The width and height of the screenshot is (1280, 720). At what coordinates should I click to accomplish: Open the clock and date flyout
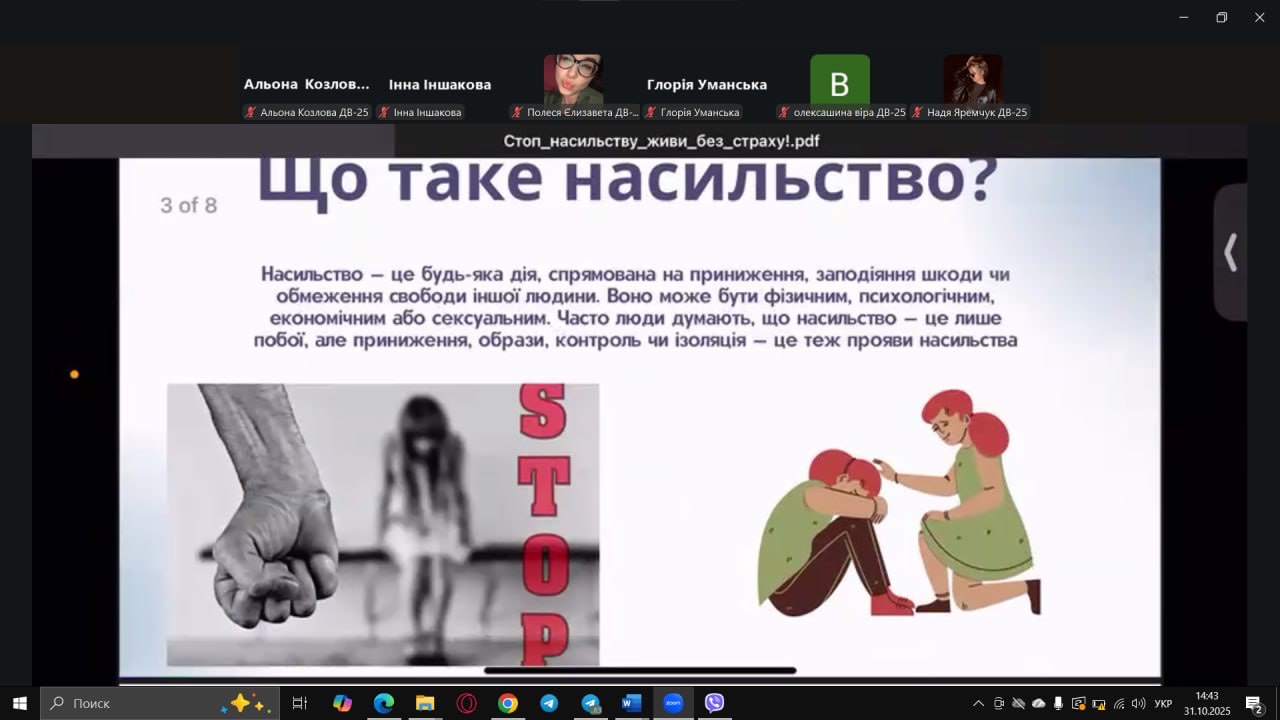click(1206, 703)
